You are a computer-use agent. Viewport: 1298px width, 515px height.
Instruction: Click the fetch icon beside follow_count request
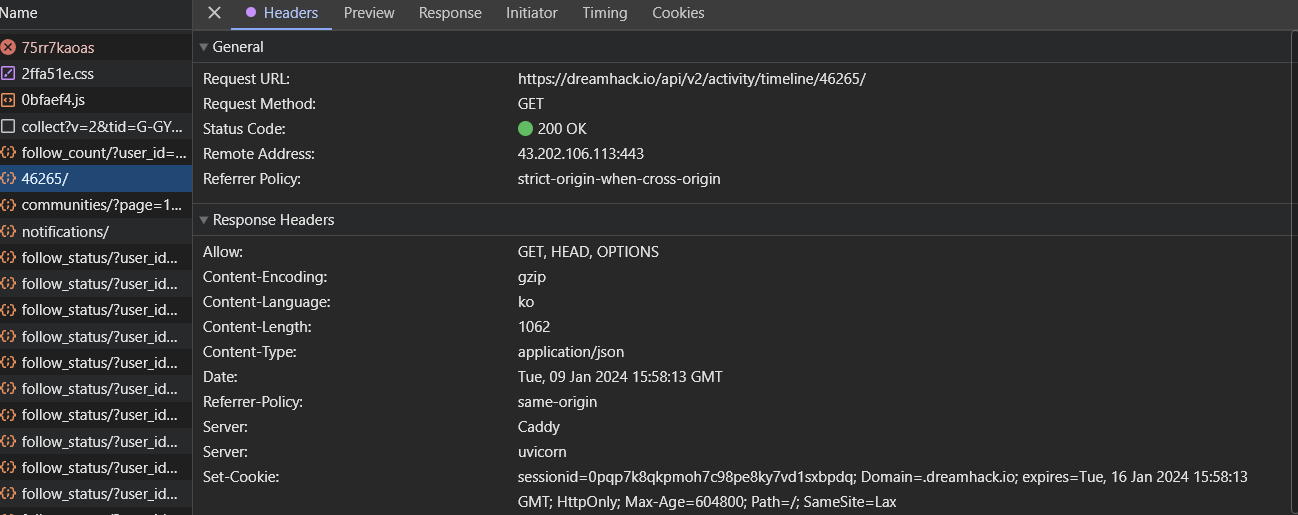[x=9, y=152]
